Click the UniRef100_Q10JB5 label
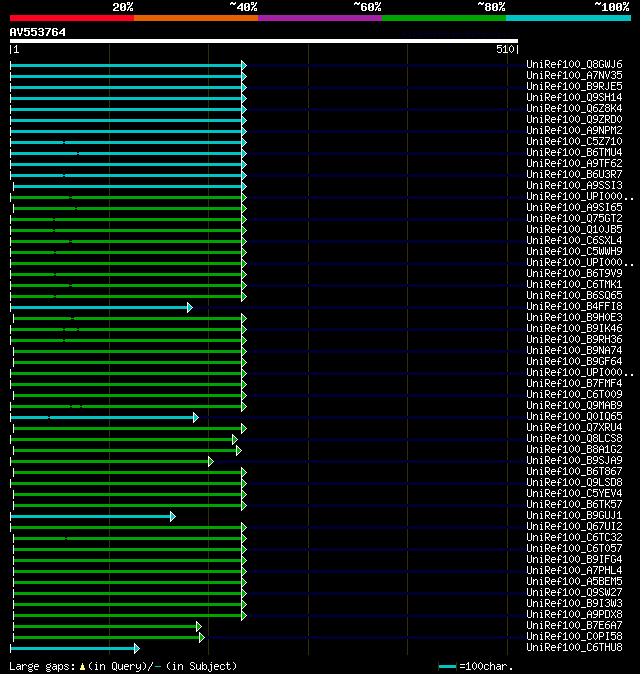The image size is (640, 674). [x=574, y=230]
